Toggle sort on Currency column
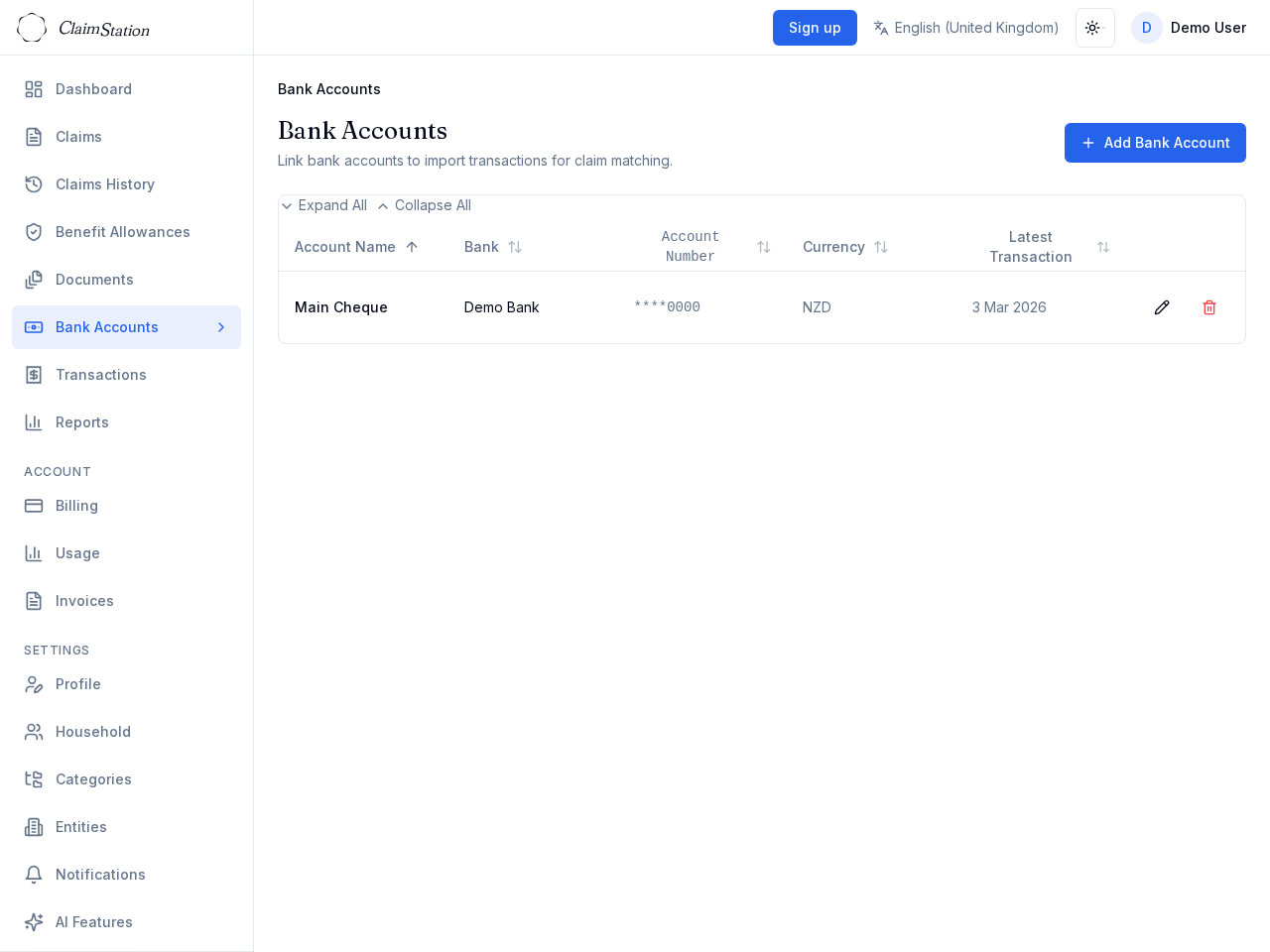The width and height of the screenshot is (1270, 952). point(881,247)
